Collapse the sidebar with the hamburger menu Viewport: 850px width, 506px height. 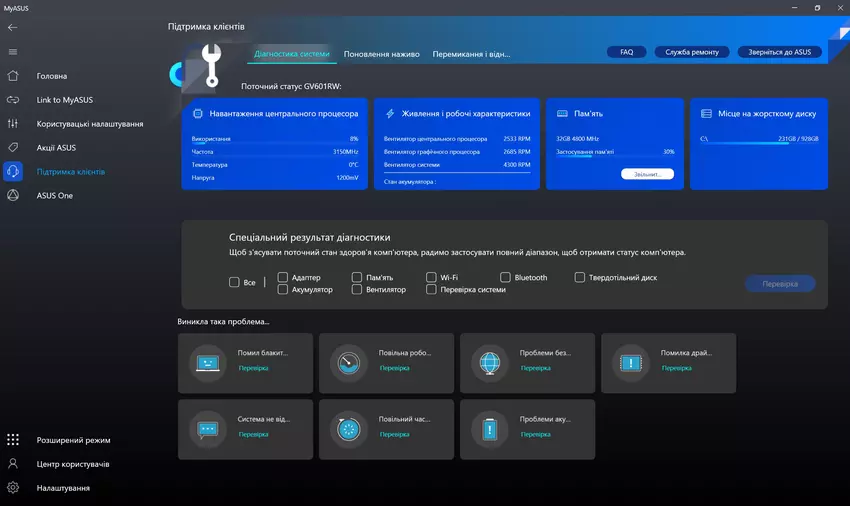(x=13, y=52)
